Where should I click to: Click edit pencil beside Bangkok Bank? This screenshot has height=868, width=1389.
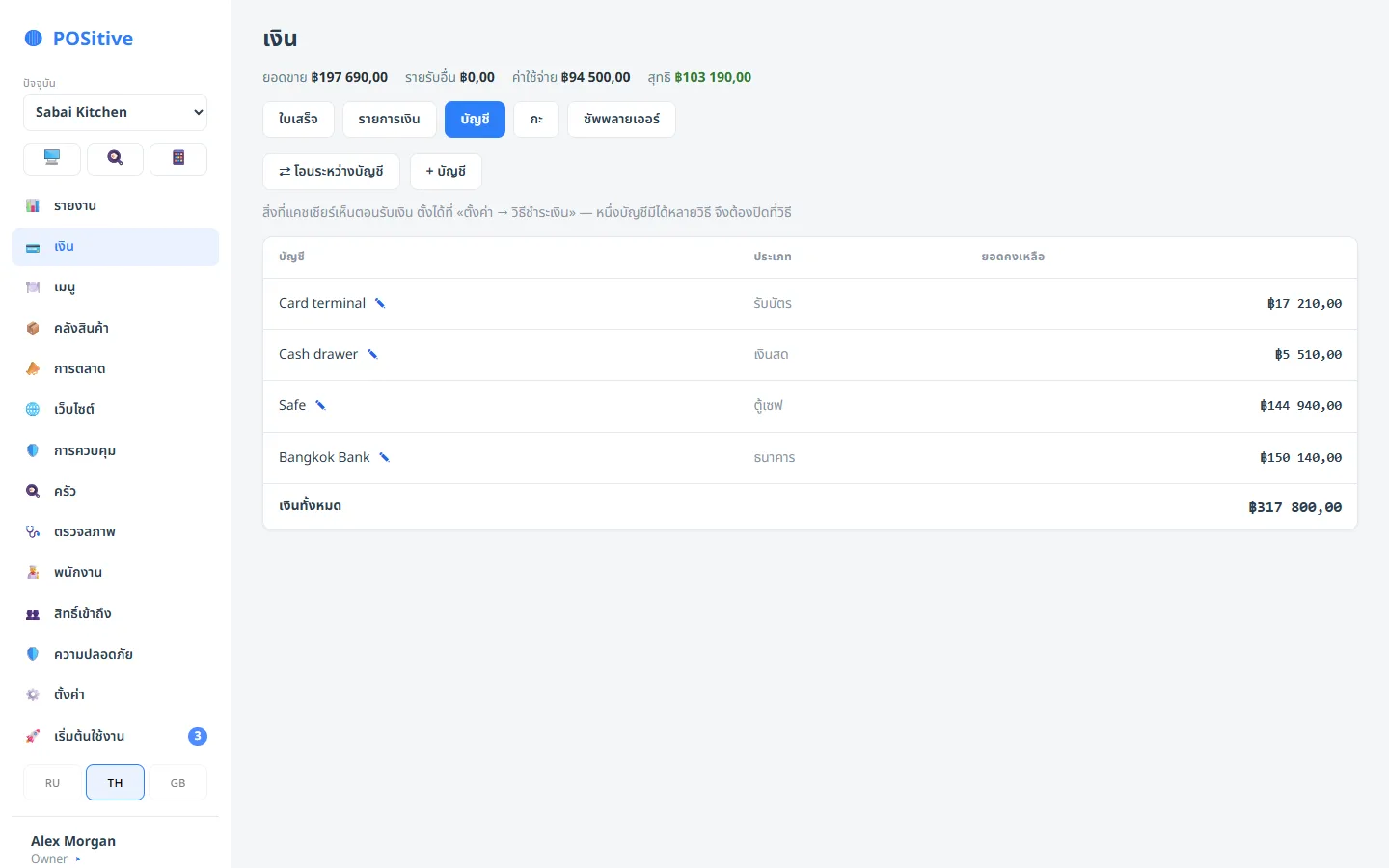(x=384, y=457)
